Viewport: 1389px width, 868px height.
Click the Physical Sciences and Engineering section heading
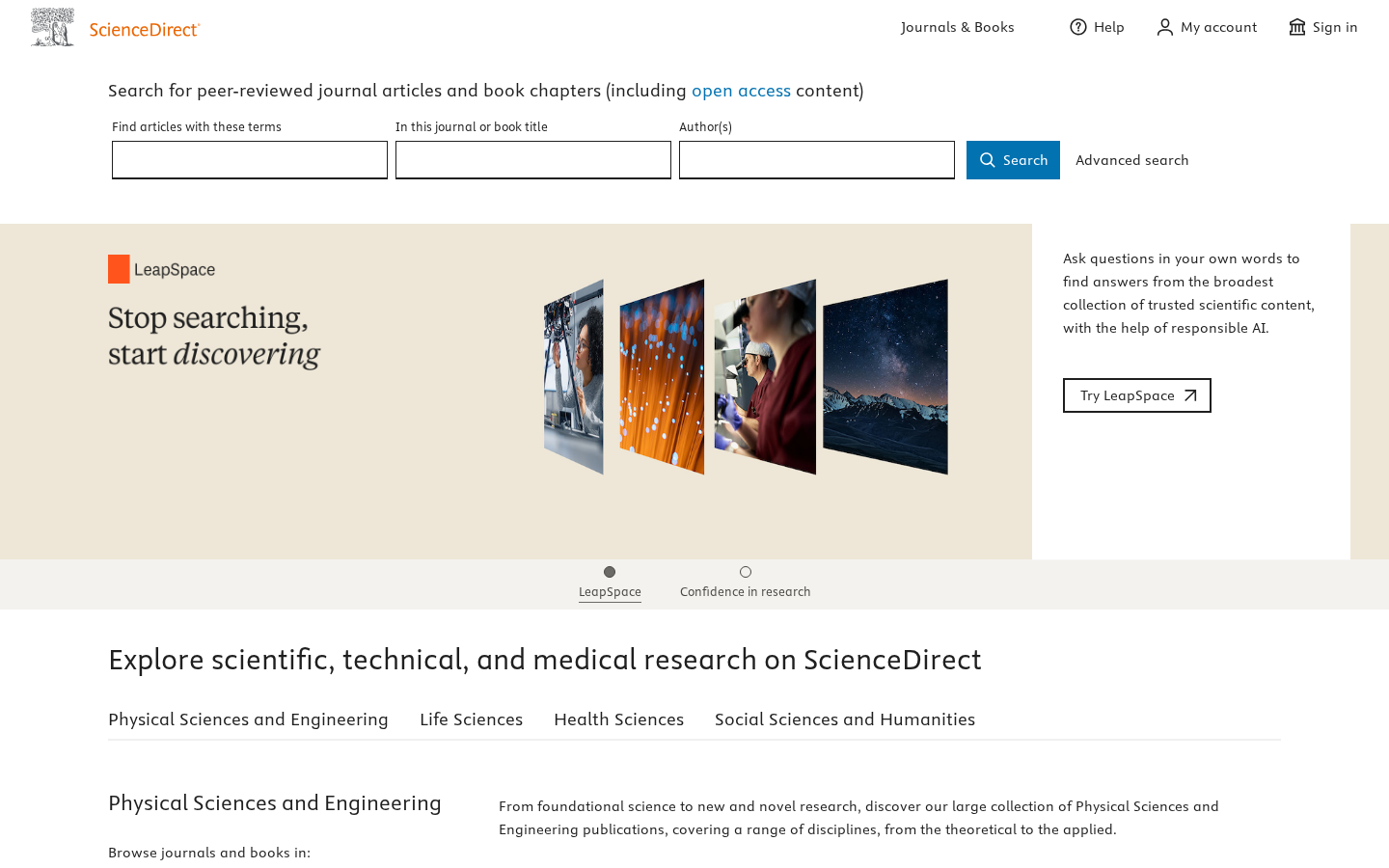point(275,803)
